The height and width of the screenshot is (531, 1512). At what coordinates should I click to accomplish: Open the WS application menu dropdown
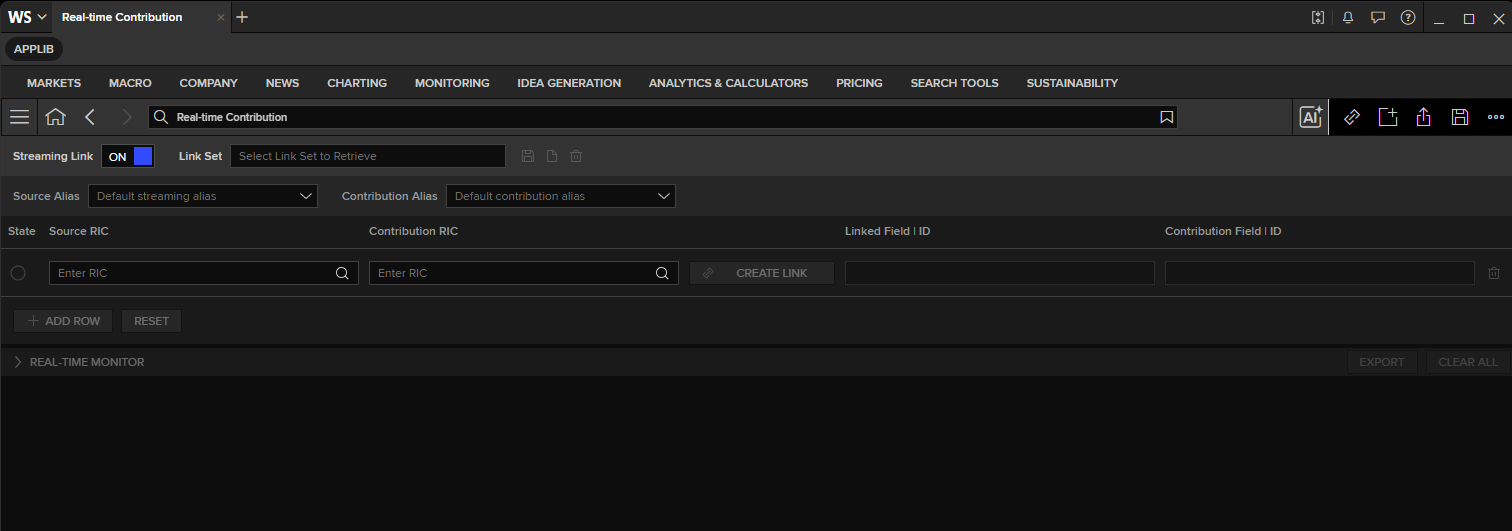point(28,17)
